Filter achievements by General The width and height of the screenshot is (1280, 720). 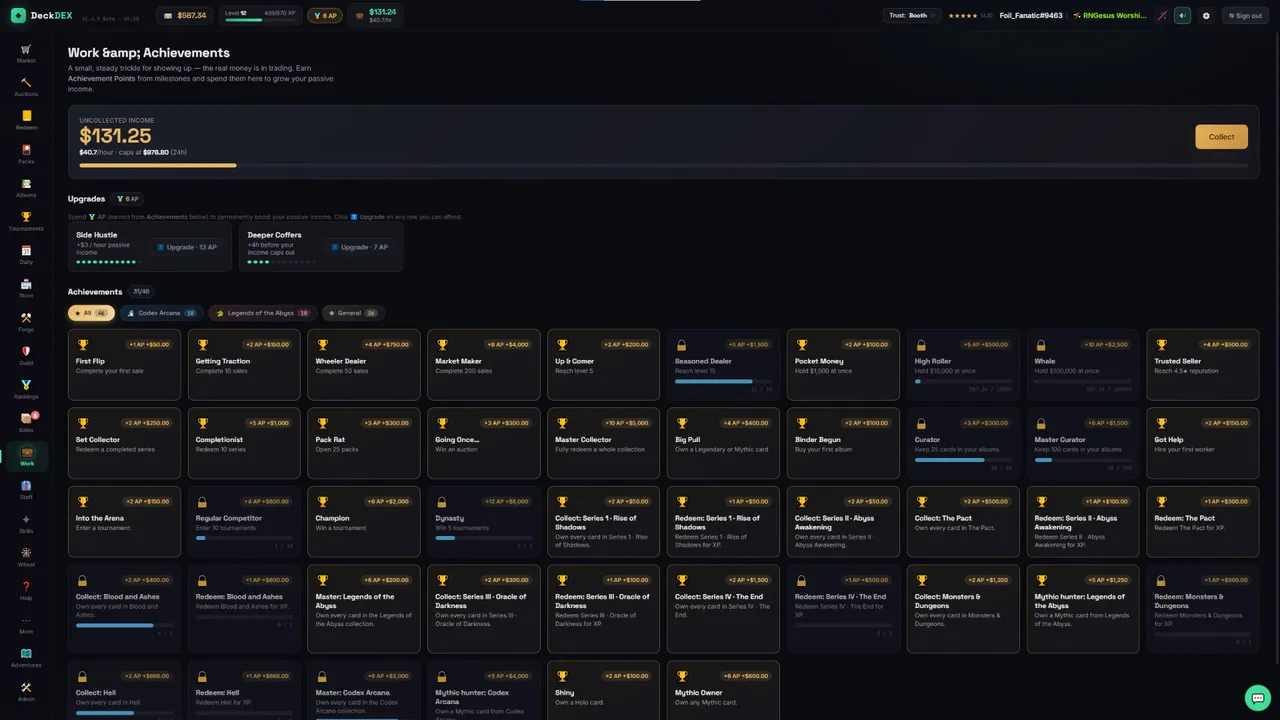353,313
